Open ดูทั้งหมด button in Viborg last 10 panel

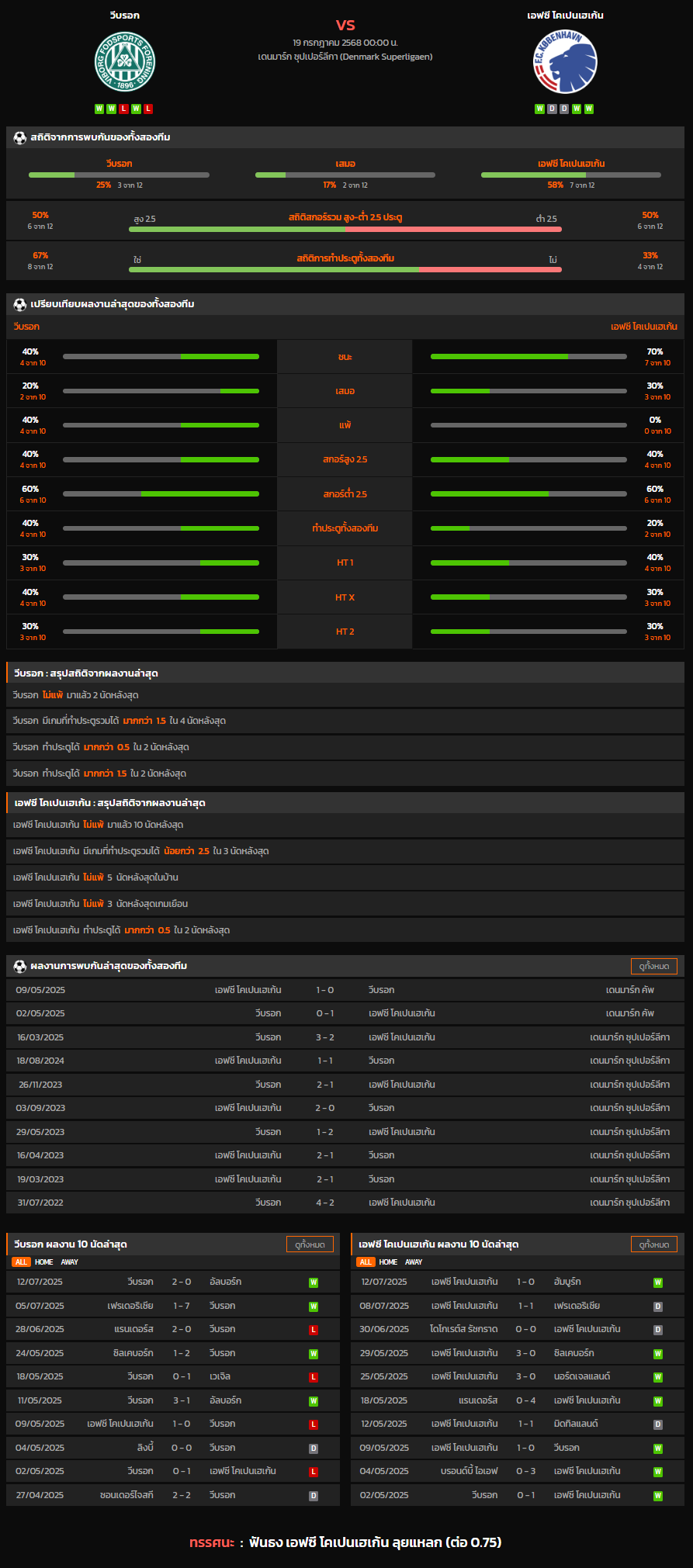click(310, 1244)
